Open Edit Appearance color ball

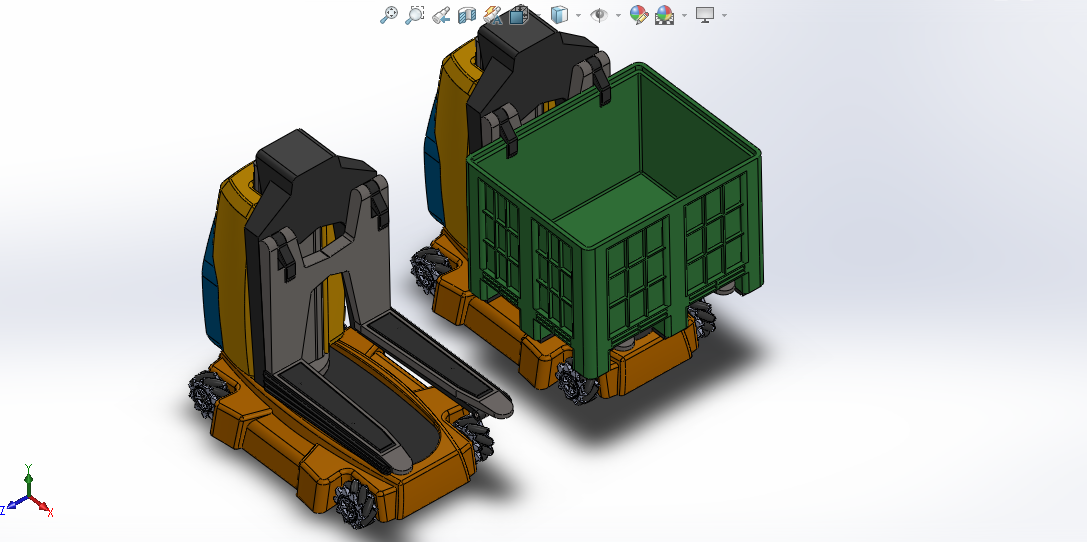(x=638, y=15)
